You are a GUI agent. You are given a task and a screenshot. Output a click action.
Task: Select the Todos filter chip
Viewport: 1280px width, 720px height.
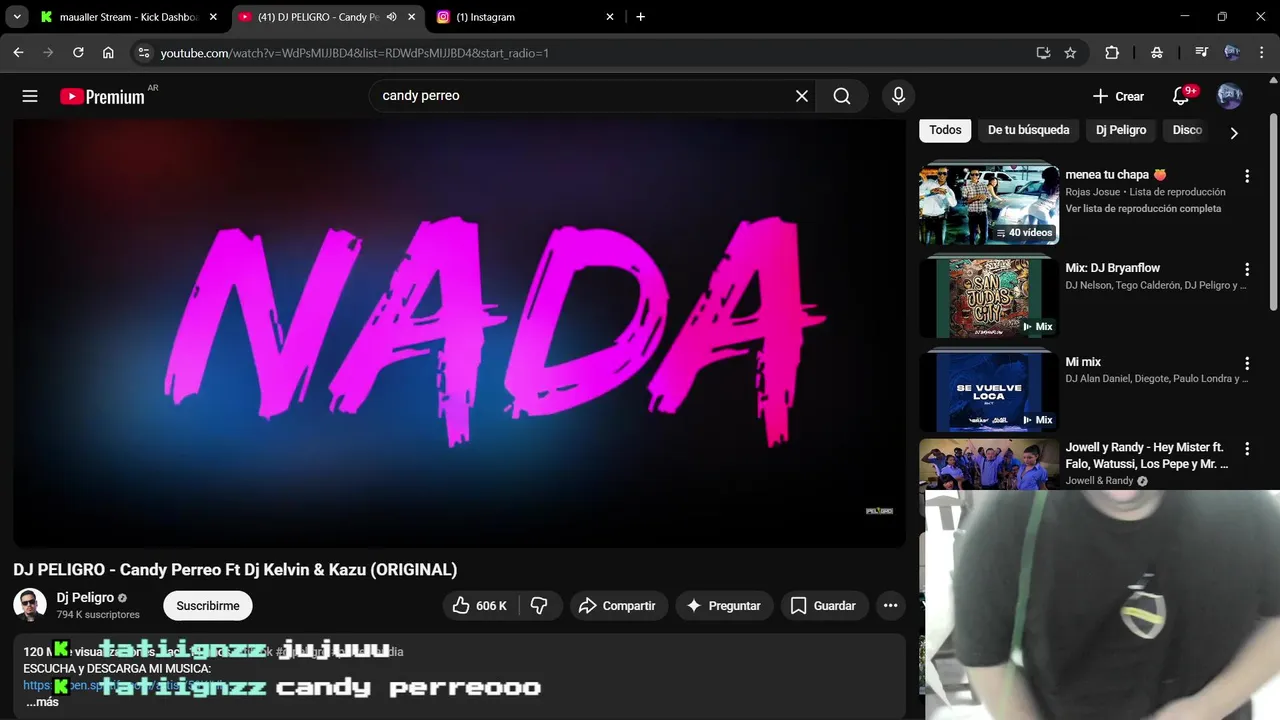[x=945, y=130]
